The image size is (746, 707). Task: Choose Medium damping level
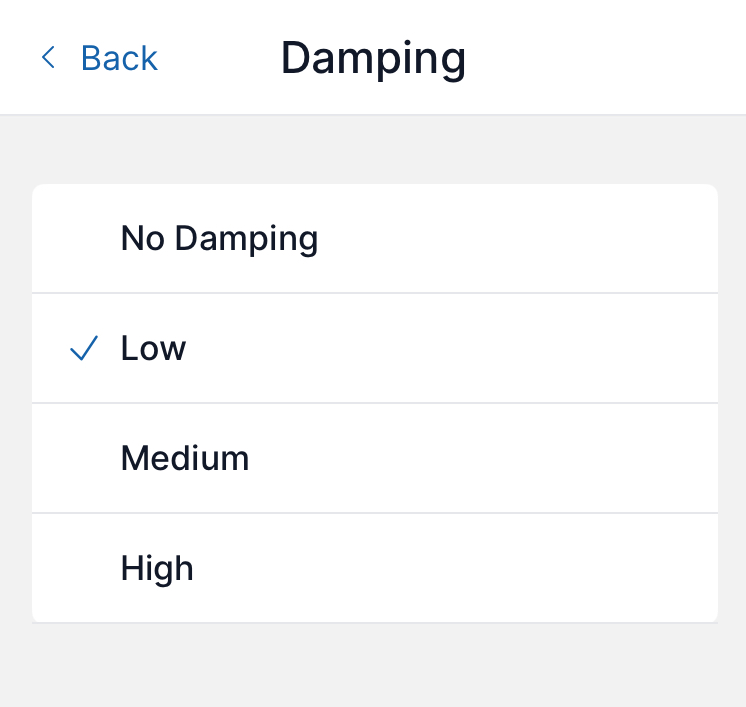374,459
